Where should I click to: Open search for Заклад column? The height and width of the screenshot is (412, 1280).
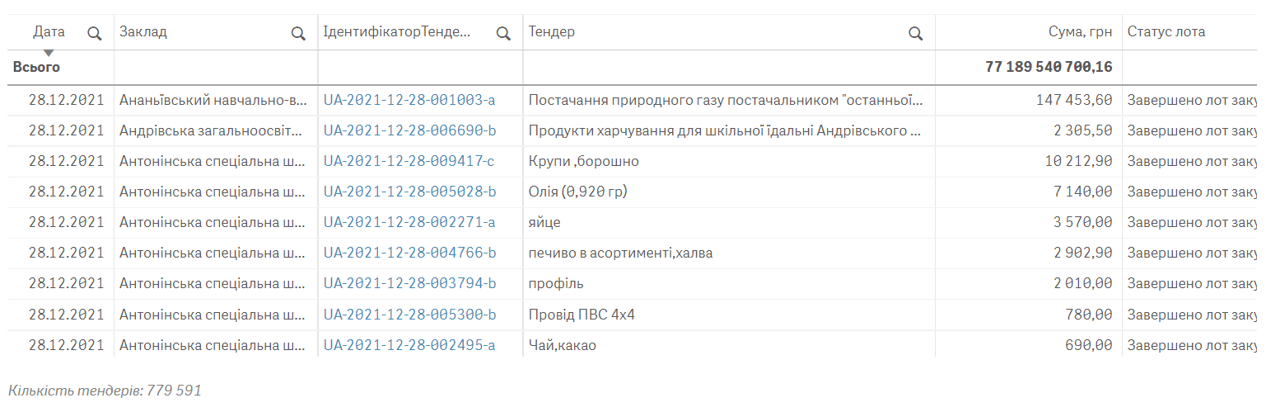[x=298, y=33]
